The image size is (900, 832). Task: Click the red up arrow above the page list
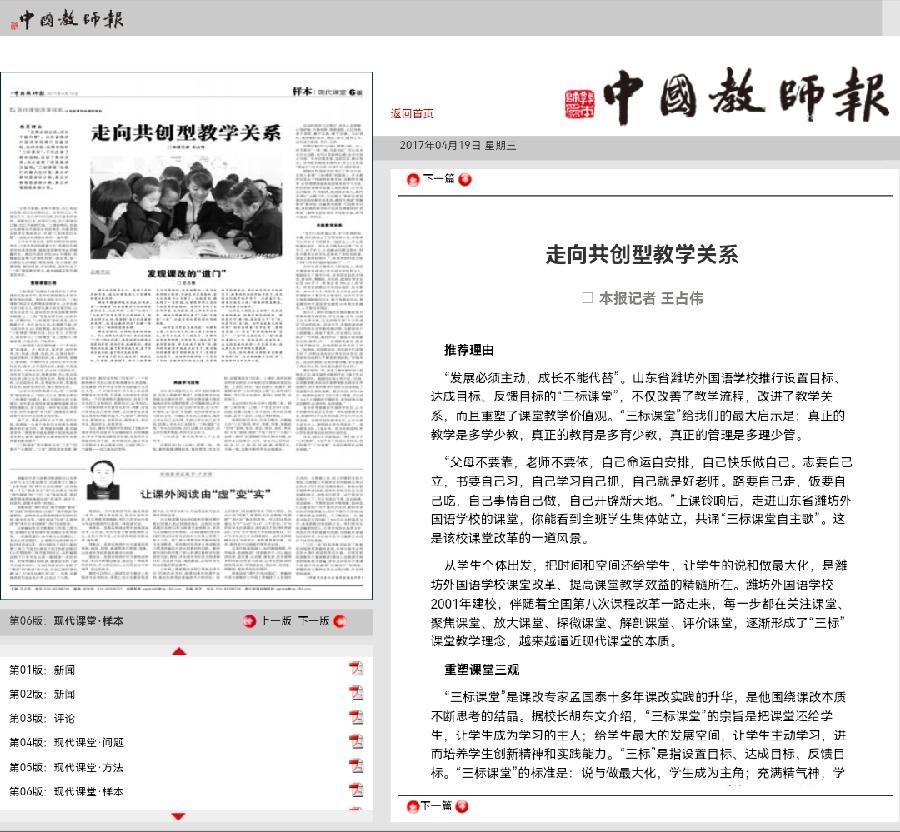click(179, 651)
